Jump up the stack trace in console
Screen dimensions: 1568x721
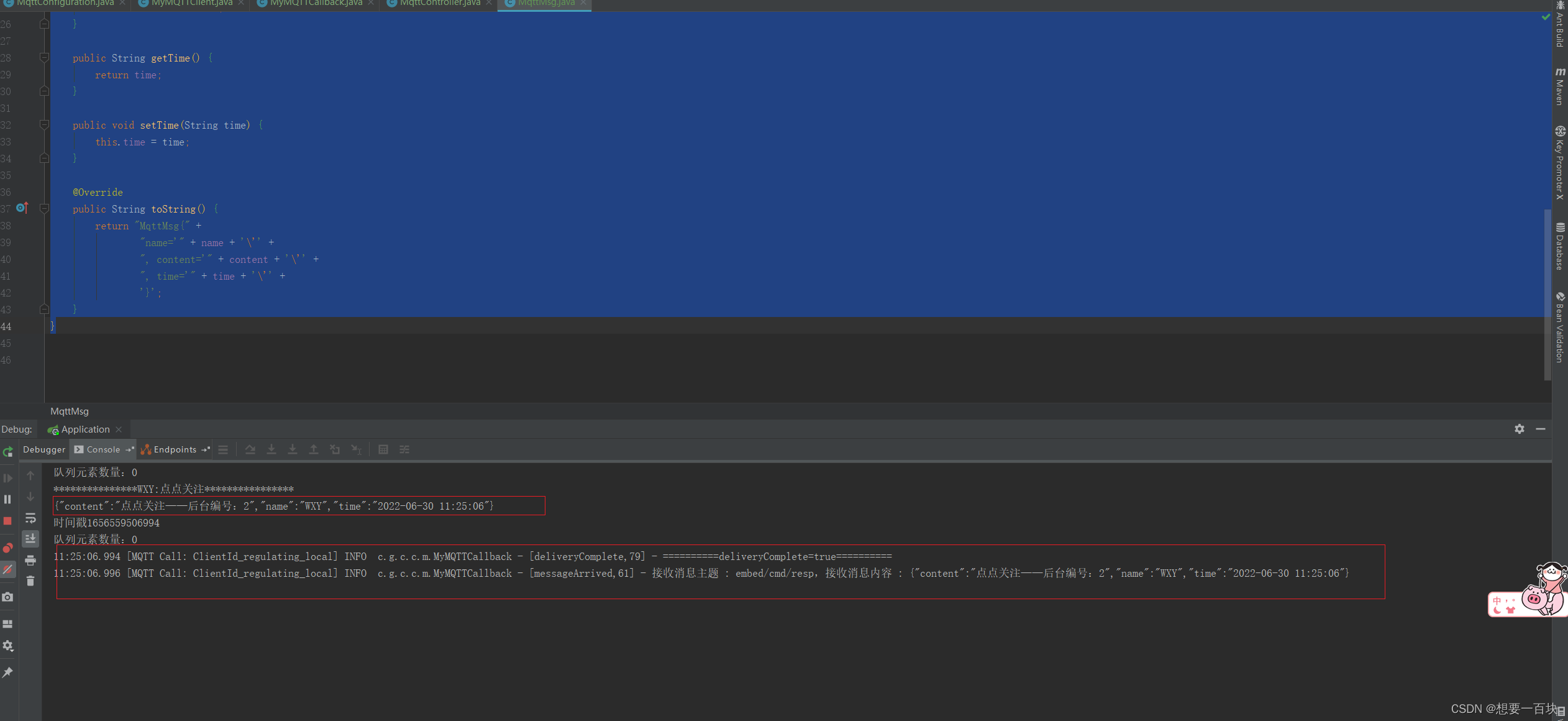pyautogui.click(x=30, y=475)
